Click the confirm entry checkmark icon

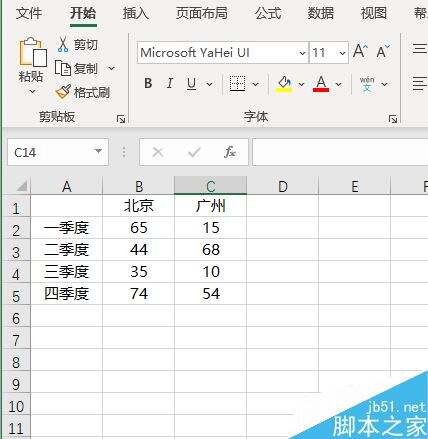[x=194, y=152]
